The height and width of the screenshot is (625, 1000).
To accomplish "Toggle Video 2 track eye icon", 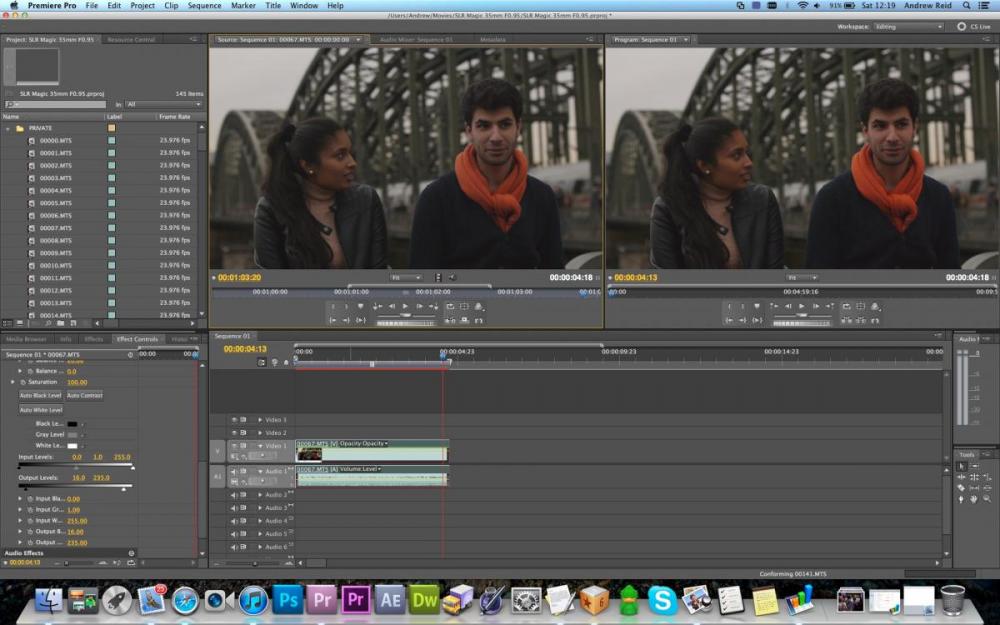I will 234,433.
